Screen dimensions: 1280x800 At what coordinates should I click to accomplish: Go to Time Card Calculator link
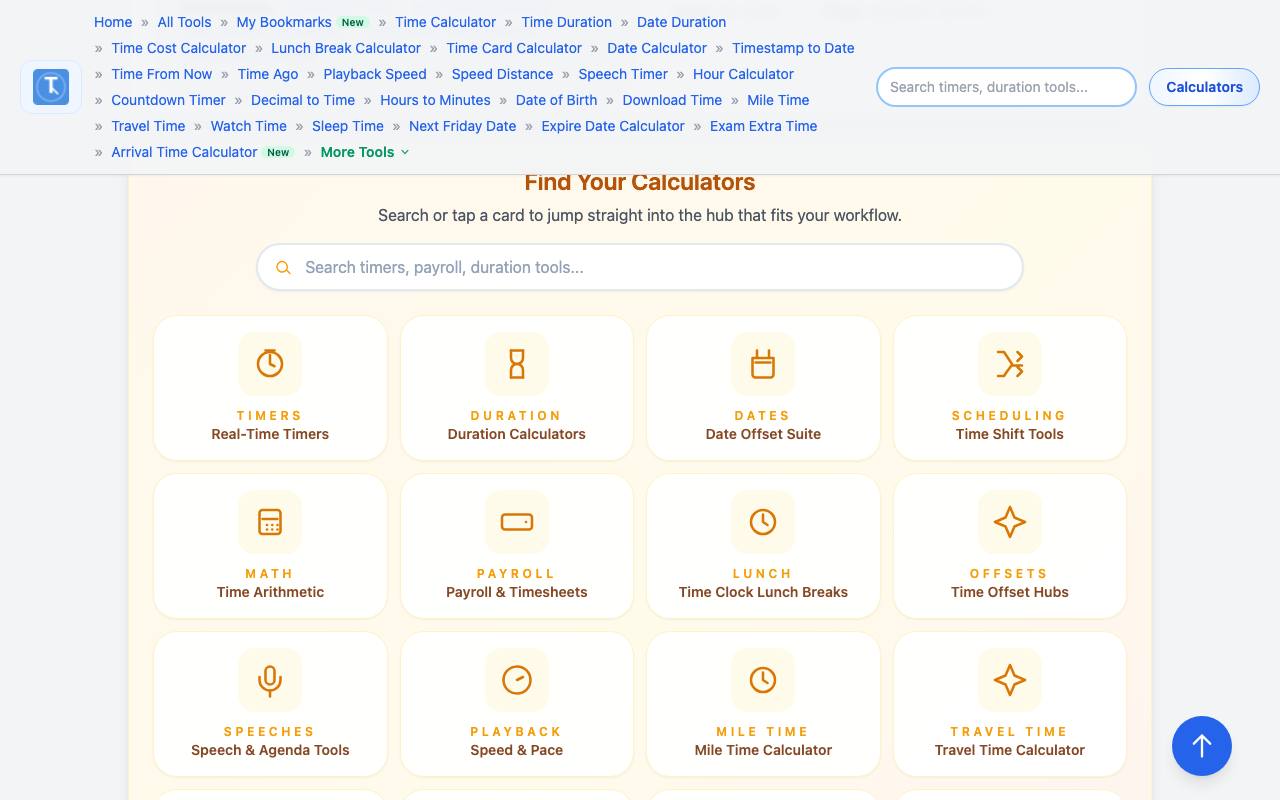pos(514,48)
